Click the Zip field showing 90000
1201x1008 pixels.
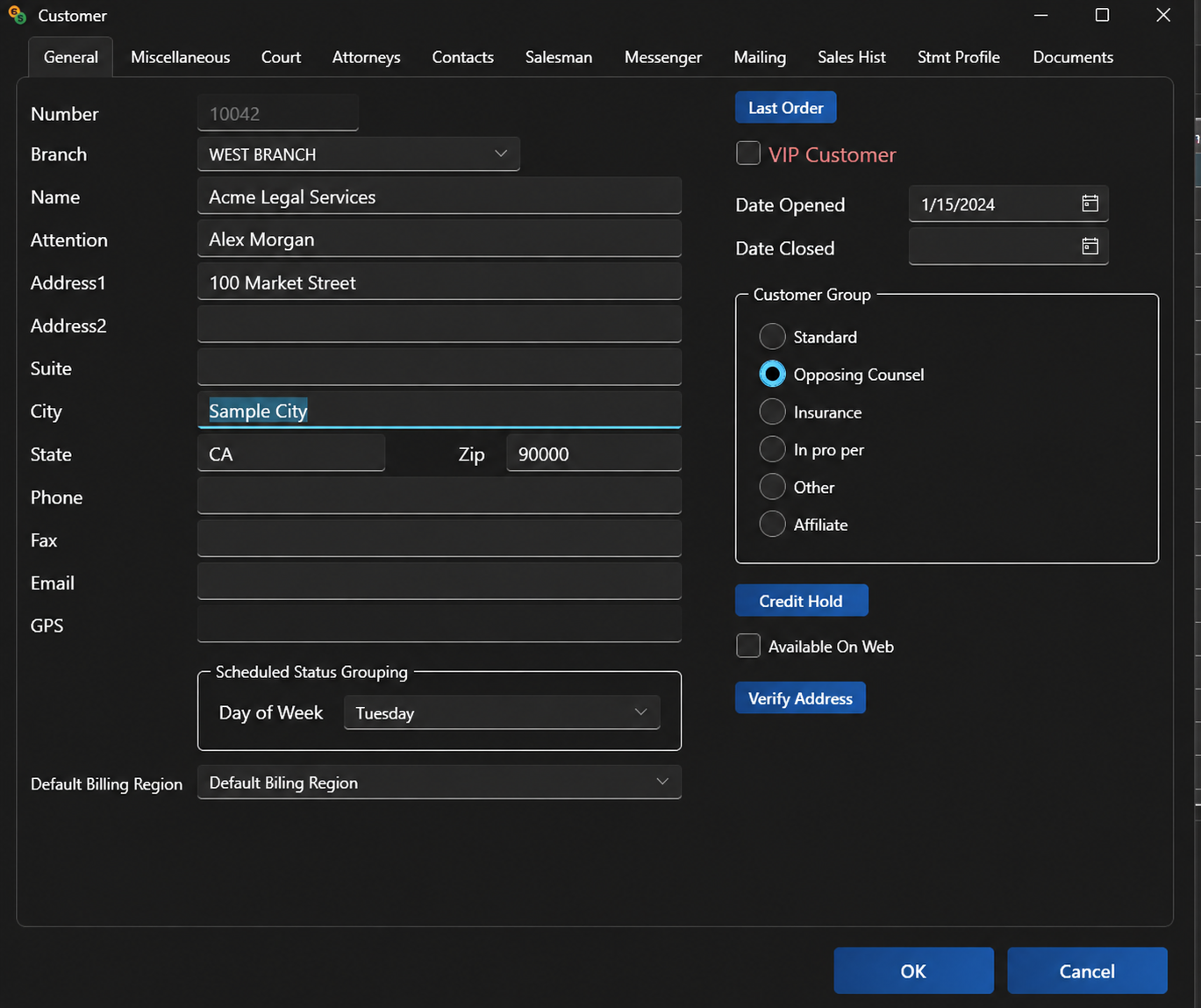click(x=594, y=454)
